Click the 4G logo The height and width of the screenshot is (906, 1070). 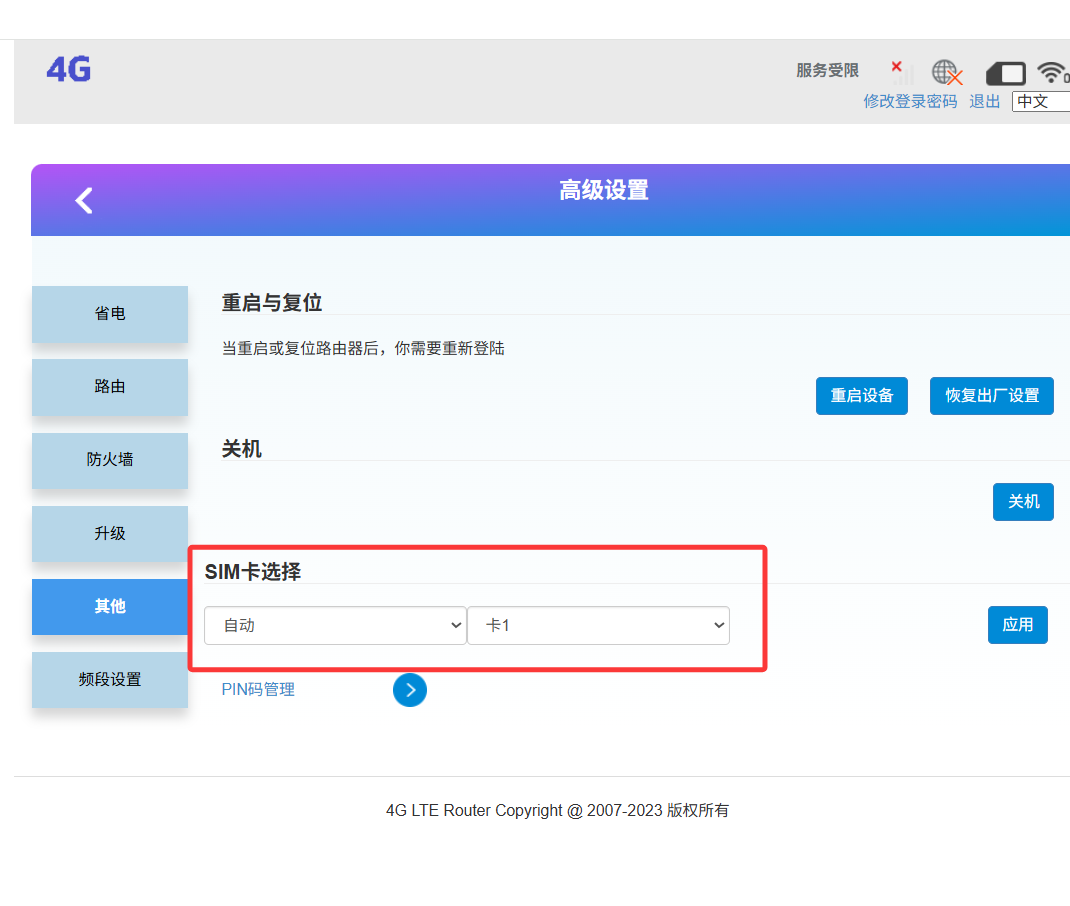click(69, 69)
